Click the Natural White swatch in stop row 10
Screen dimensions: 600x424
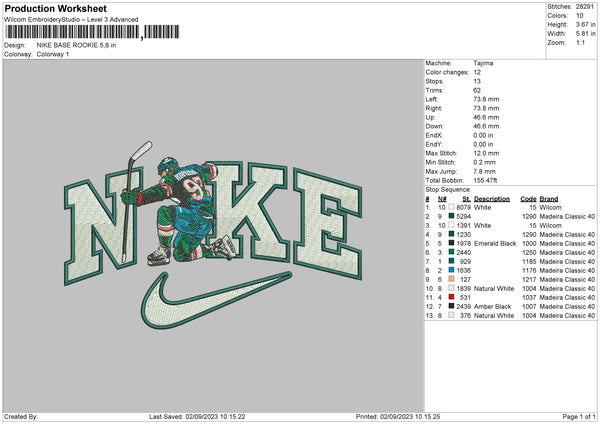pyautogui.click(x=452, y=288)
